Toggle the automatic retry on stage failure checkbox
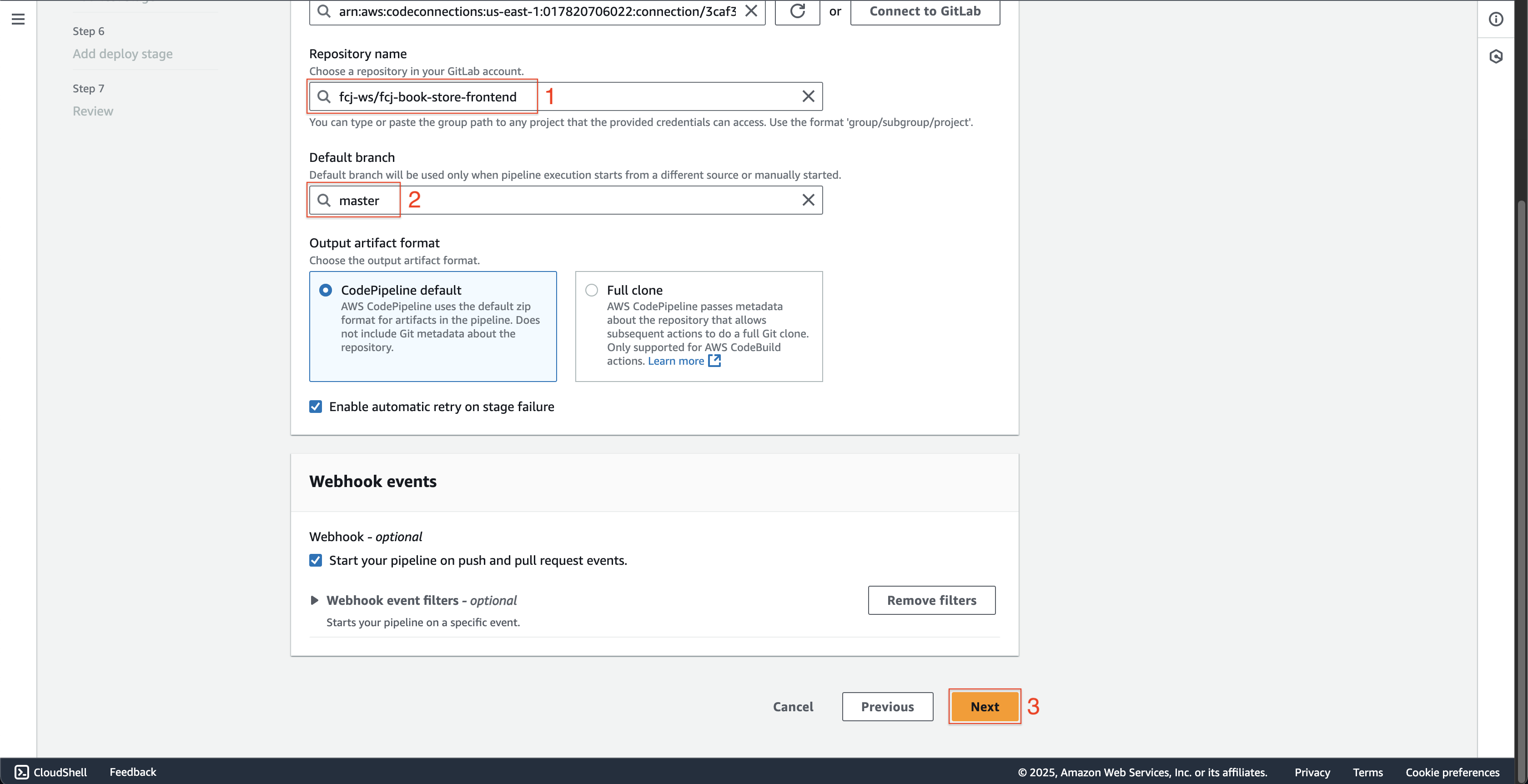 (316, 406)
